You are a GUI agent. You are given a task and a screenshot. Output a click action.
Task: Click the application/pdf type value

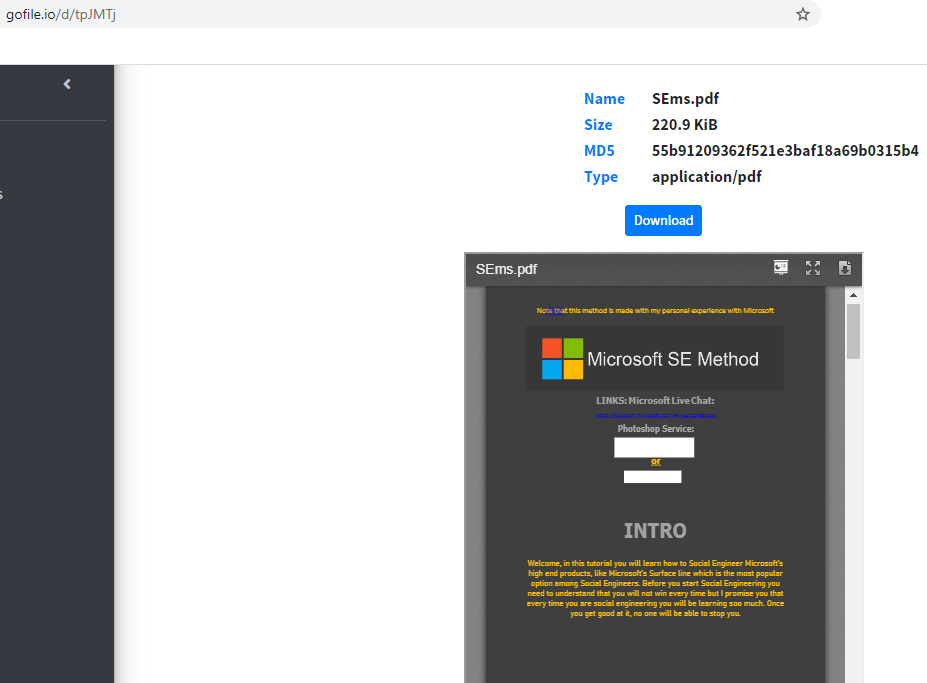(708, 177)
